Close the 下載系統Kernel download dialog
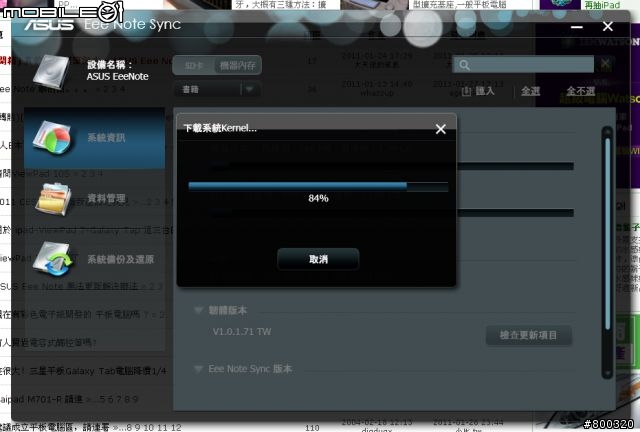Viewport: 640px width, 432px height. click(x=440, y=129)
